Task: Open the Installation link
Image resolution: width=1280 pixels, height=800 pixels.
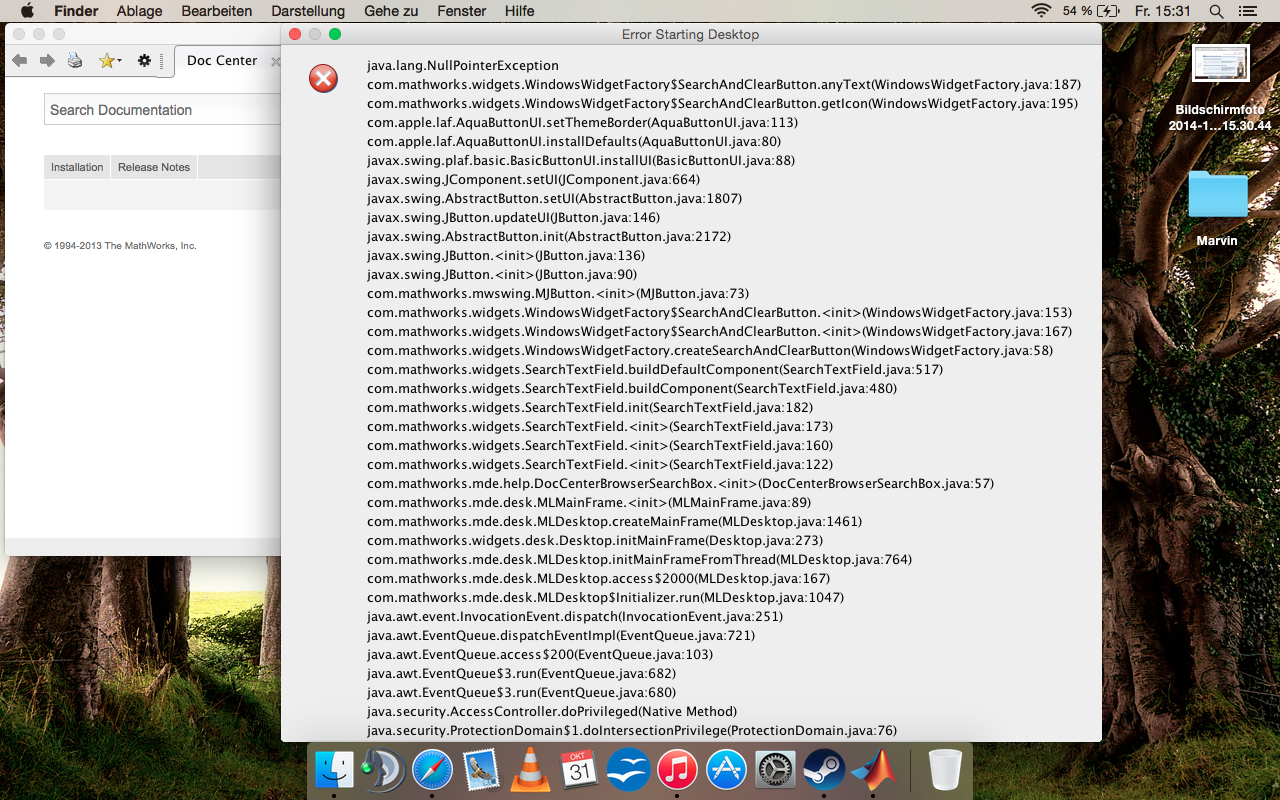Action: [77, 167]
